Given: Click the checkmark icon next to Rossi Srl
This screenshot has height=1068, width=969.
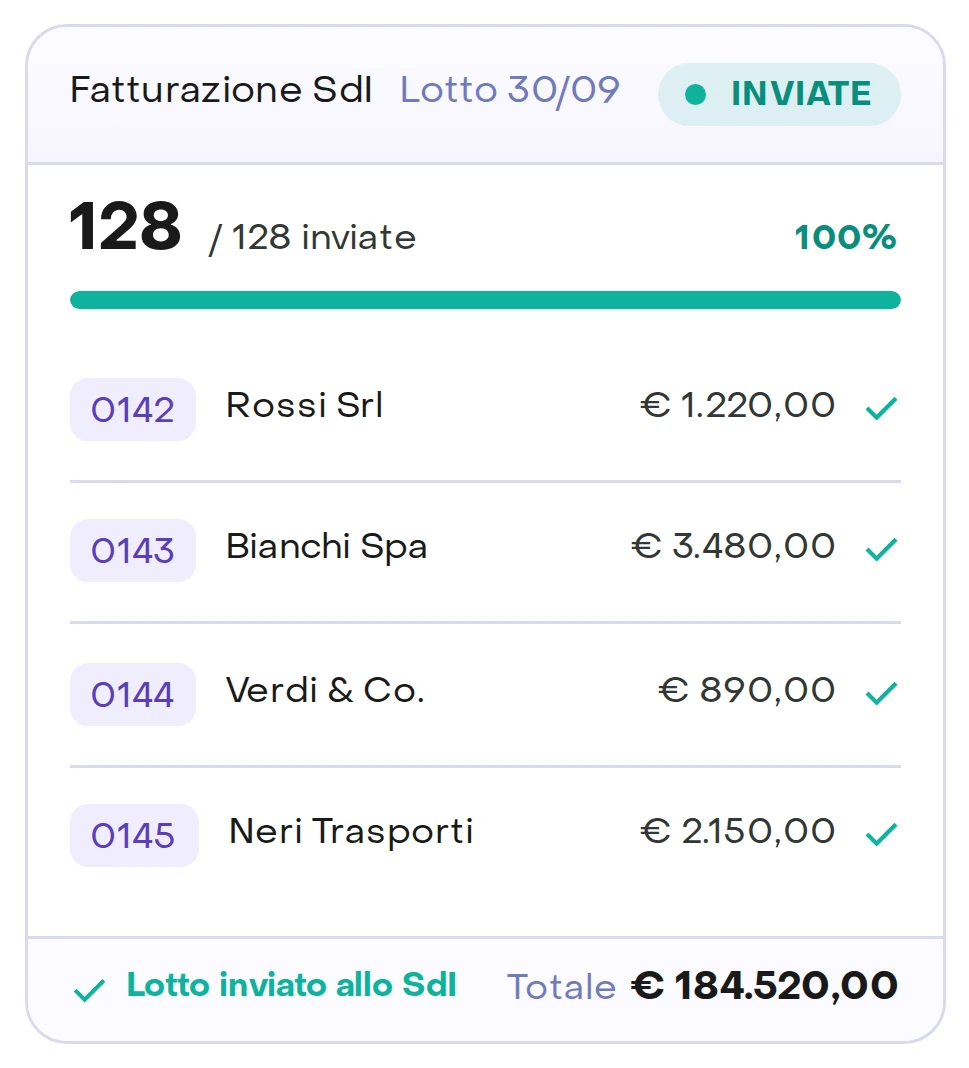Looking at the screenshot, I should coord(881,409).
